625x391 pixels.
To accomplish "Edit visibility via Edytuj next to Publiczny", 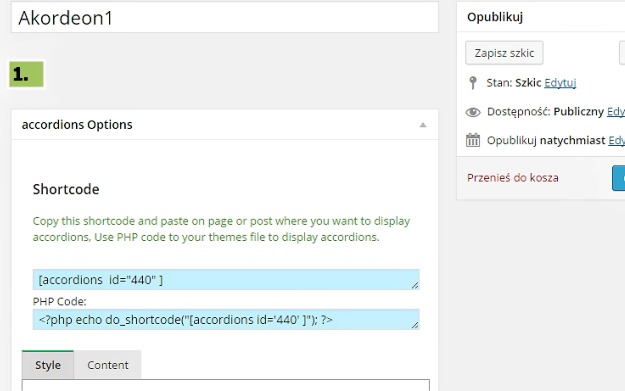I will point(616,112).
